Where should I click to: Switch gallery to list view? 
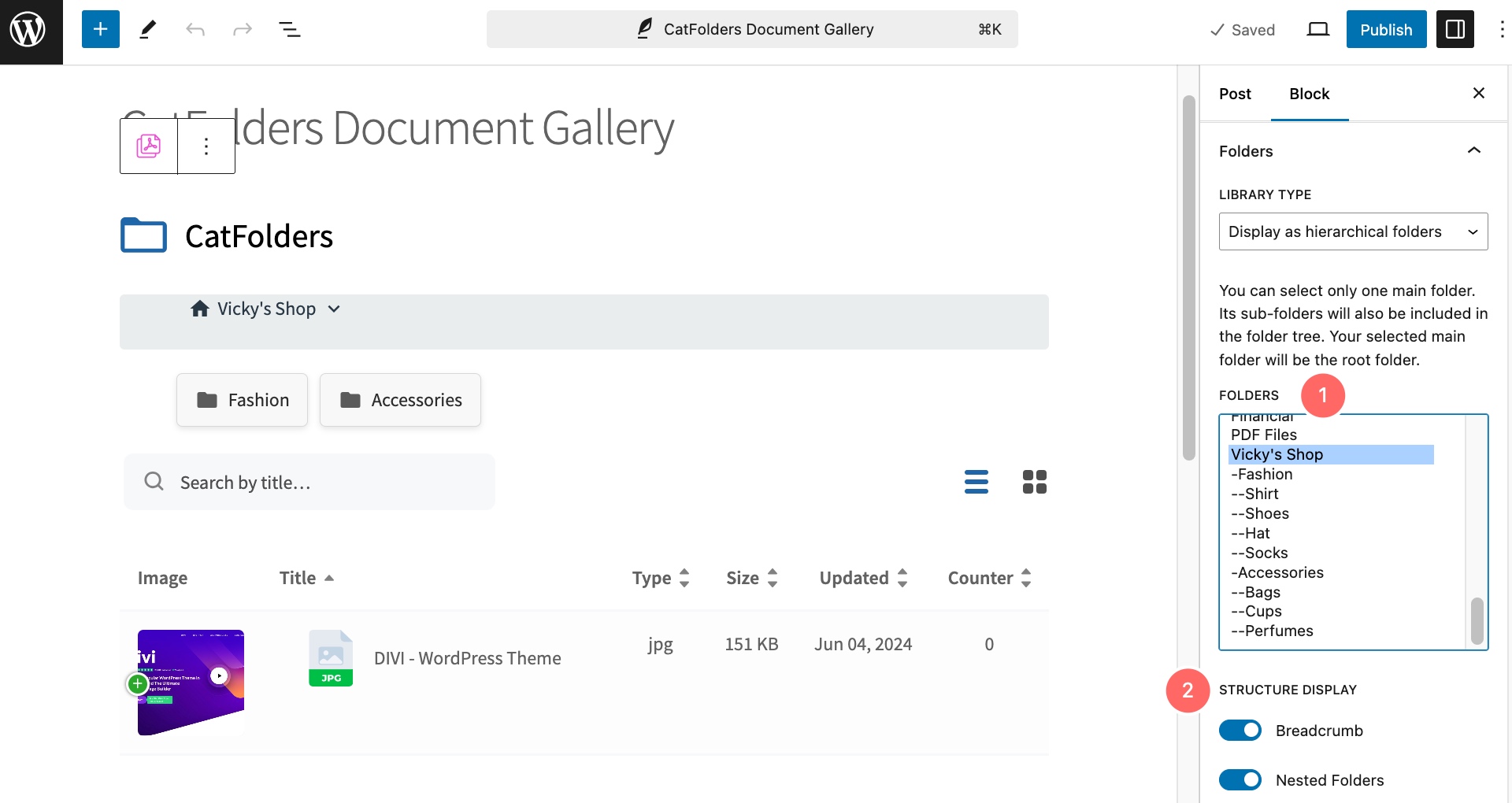point(976,482)
